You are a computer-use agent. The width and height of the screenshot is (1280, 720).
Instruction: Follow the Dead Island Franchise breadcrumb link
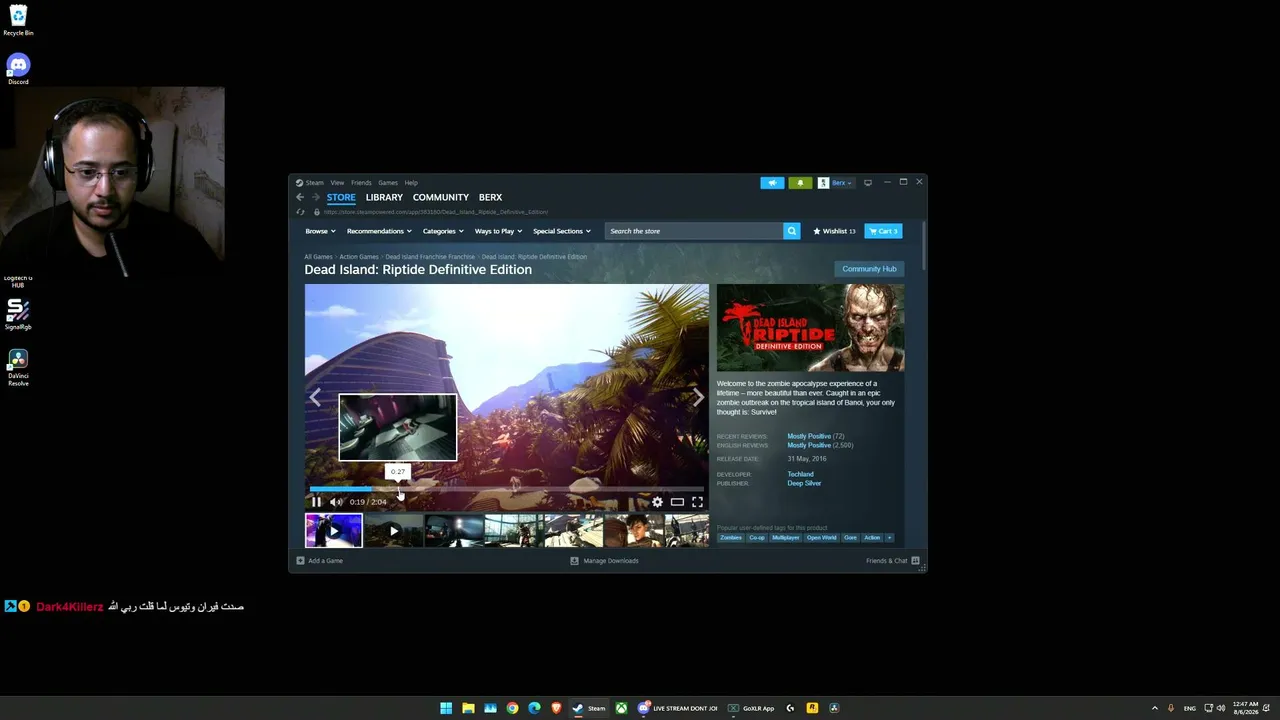coord(430,257)
